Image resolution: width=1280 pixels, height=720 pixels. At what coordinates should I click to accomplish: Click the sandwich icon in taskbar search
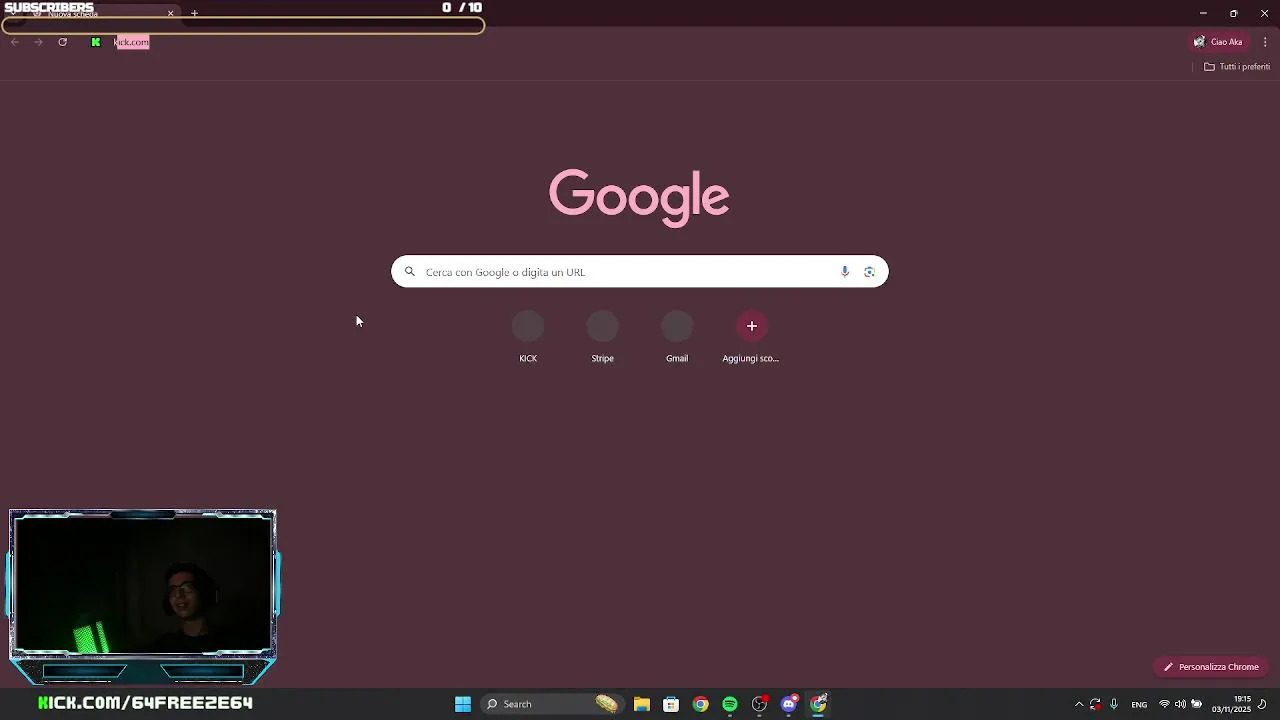tap(607, 704)
